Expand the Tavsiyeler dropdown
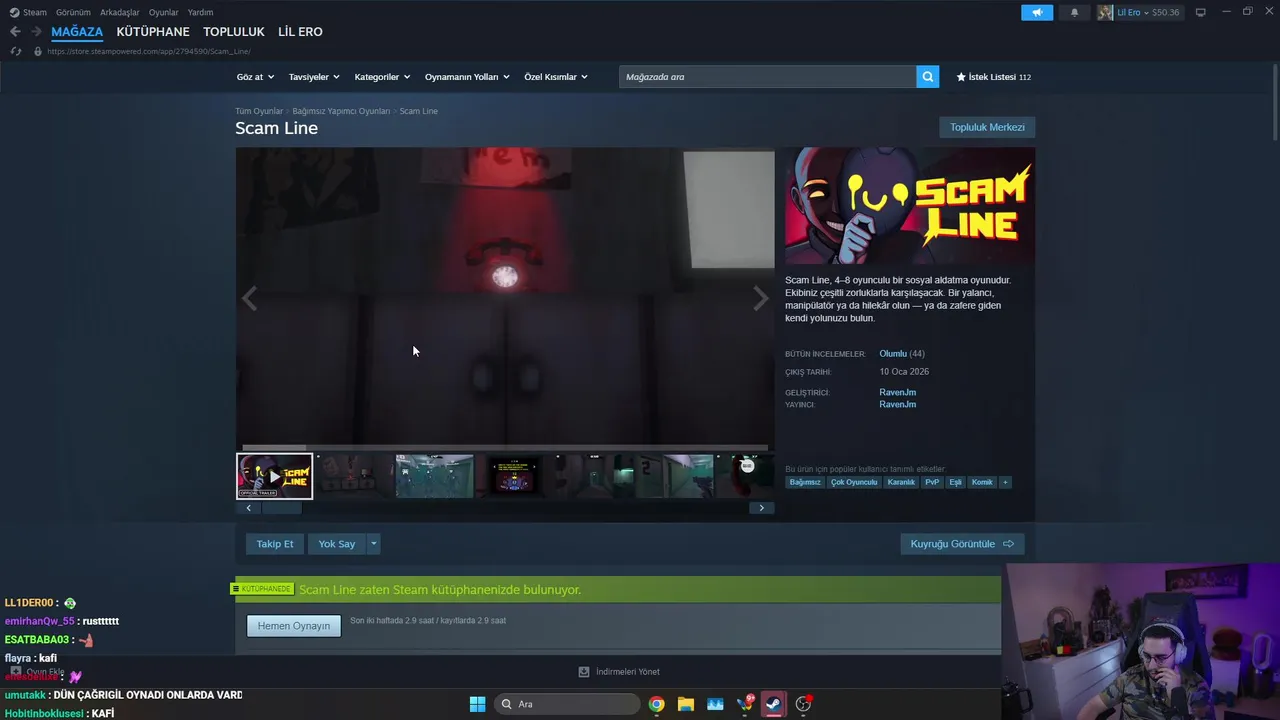Image resolution: width=1280 pixels, height=720 pixels. click(x=314, y=77)
